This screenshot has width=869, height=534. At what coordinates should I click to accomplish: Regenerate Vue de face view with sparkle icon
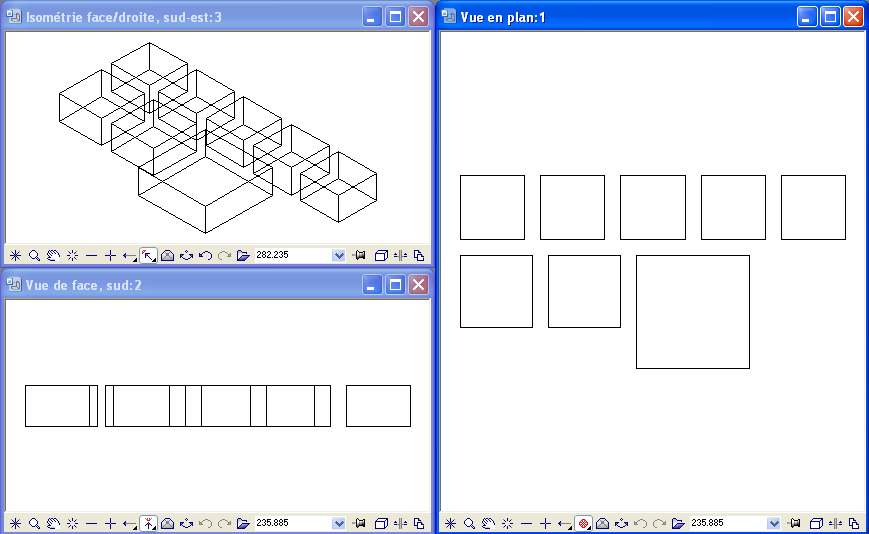pos(73,523)
